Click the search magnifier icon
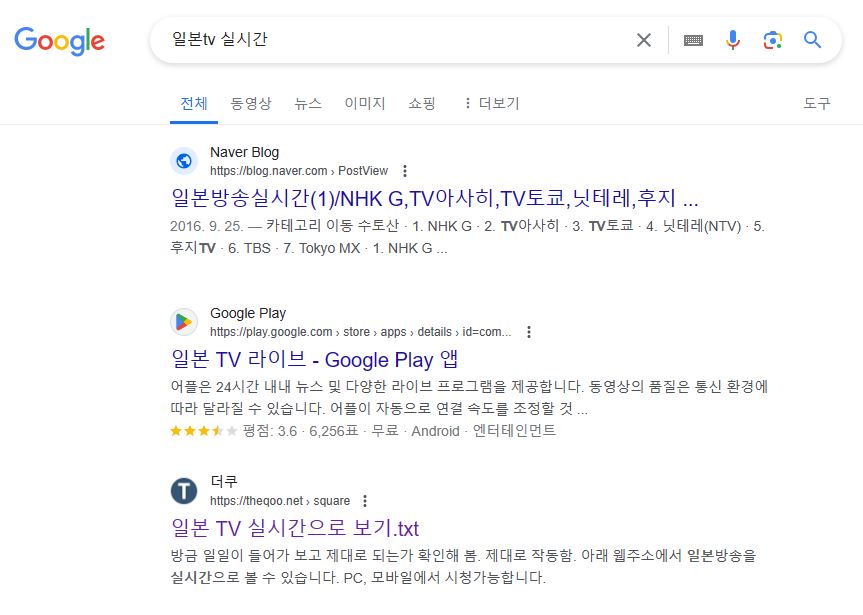Screen dimensions: 863x615 [811, 40]
